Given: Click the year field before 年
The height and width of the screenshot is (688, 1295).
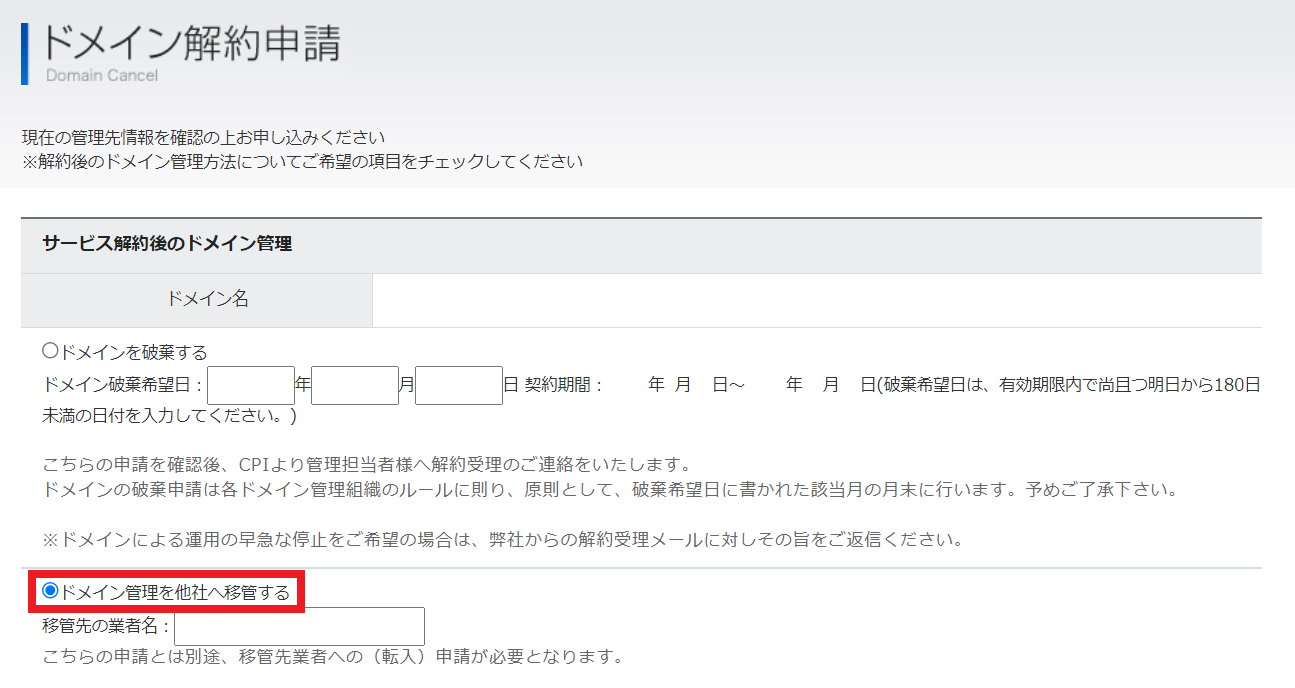Looking at the screenshot, I should (x=250, y=385).
